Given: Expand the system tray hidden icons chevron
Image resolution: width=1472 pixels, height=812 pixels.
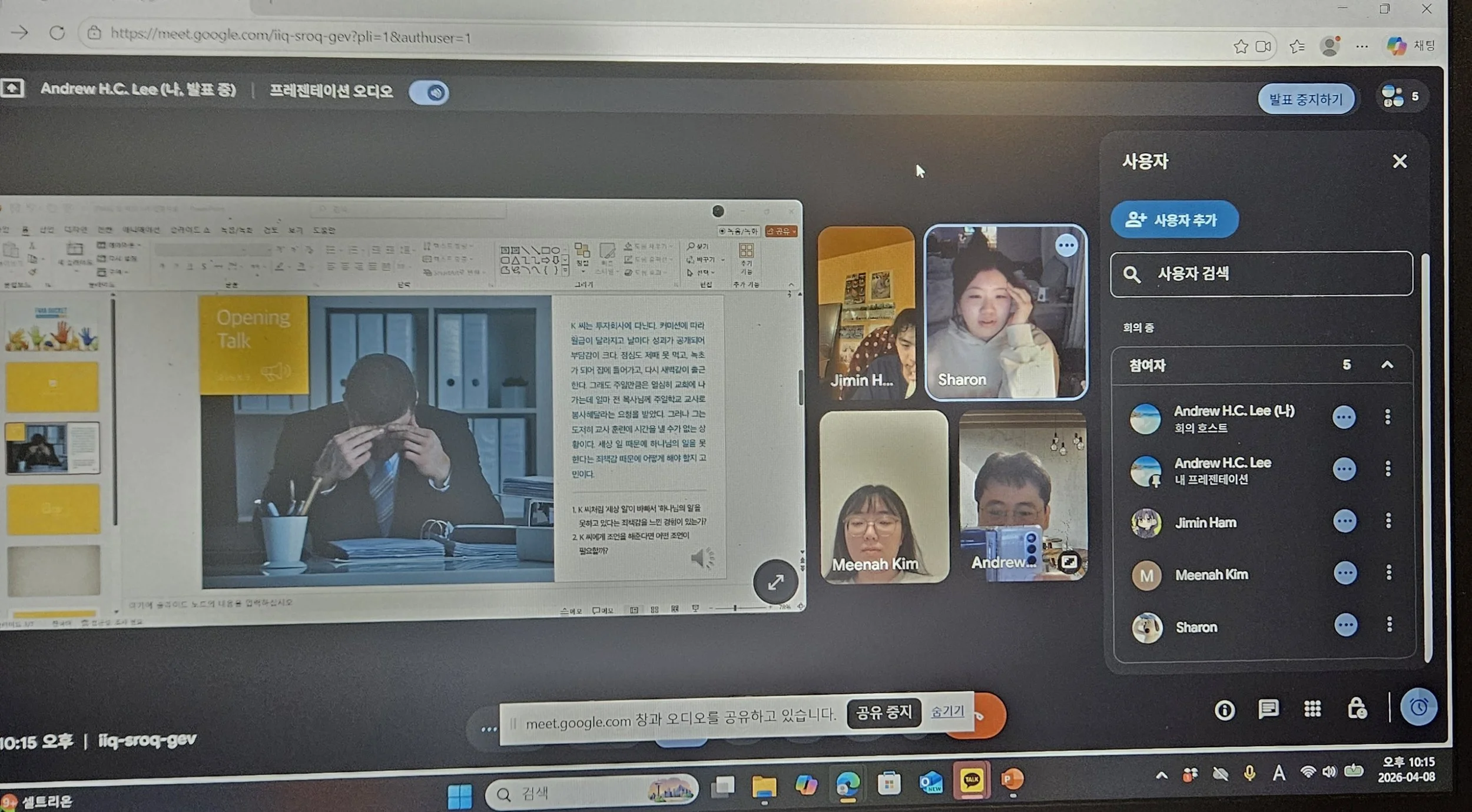Looking at the screenshot, I should (x=1161, y=775).
